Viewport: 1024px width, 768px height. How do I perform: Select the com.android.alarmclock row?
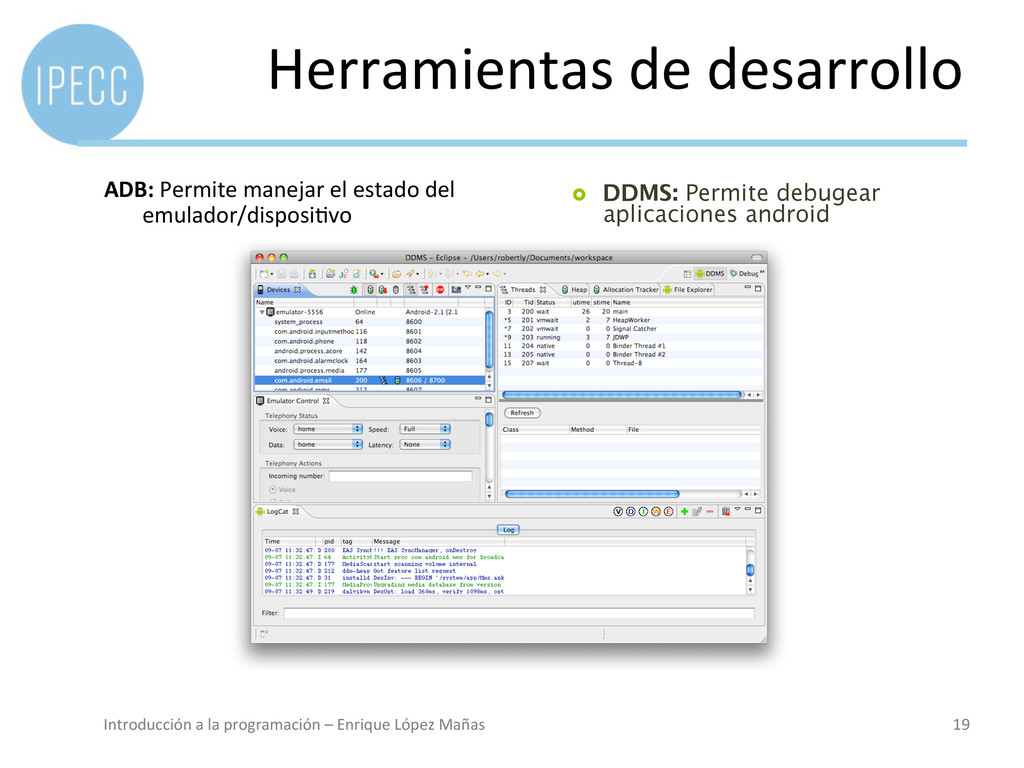pos(370,360)
